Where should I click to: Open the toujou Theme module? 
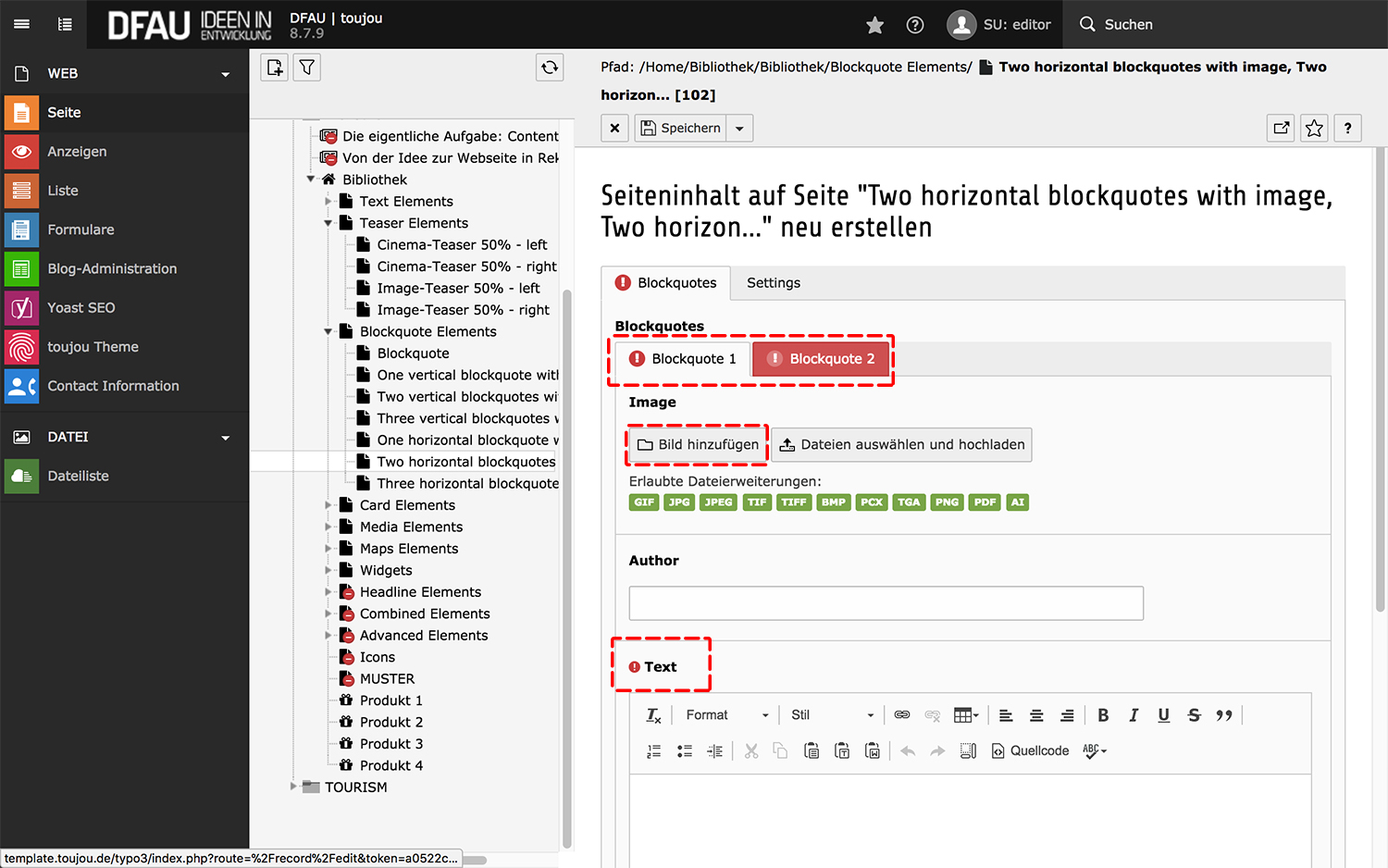pyautogui.click(x=125, y=347)
